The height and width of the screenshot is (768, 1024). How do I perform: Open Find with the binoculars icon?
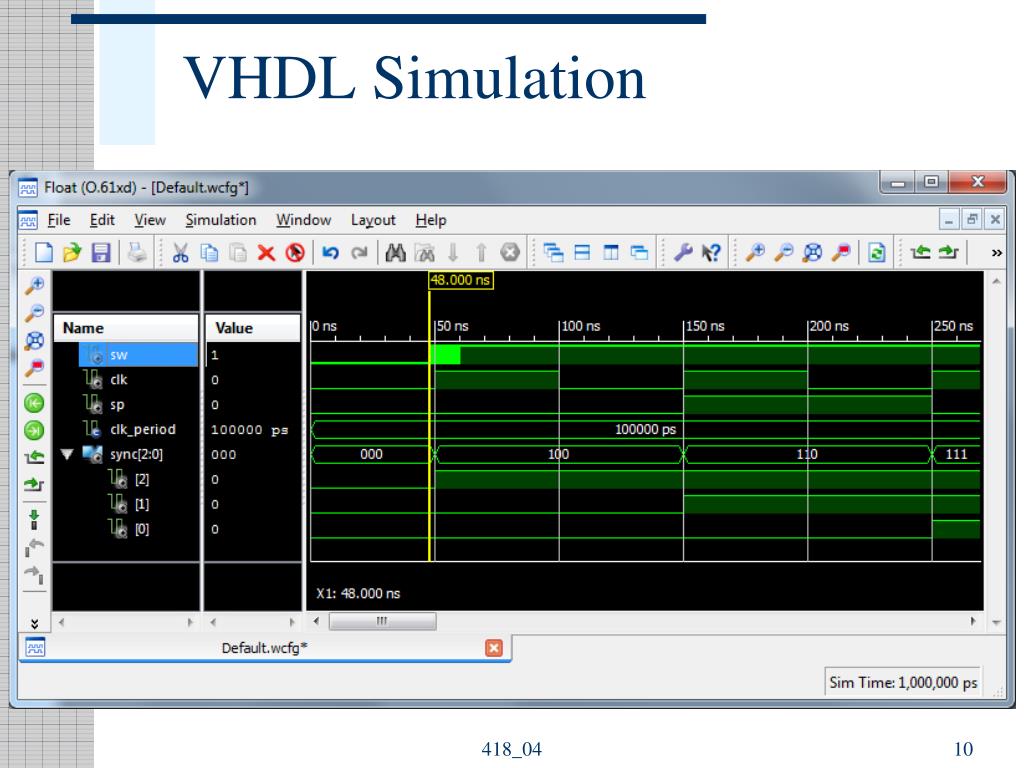coord(395,252)
